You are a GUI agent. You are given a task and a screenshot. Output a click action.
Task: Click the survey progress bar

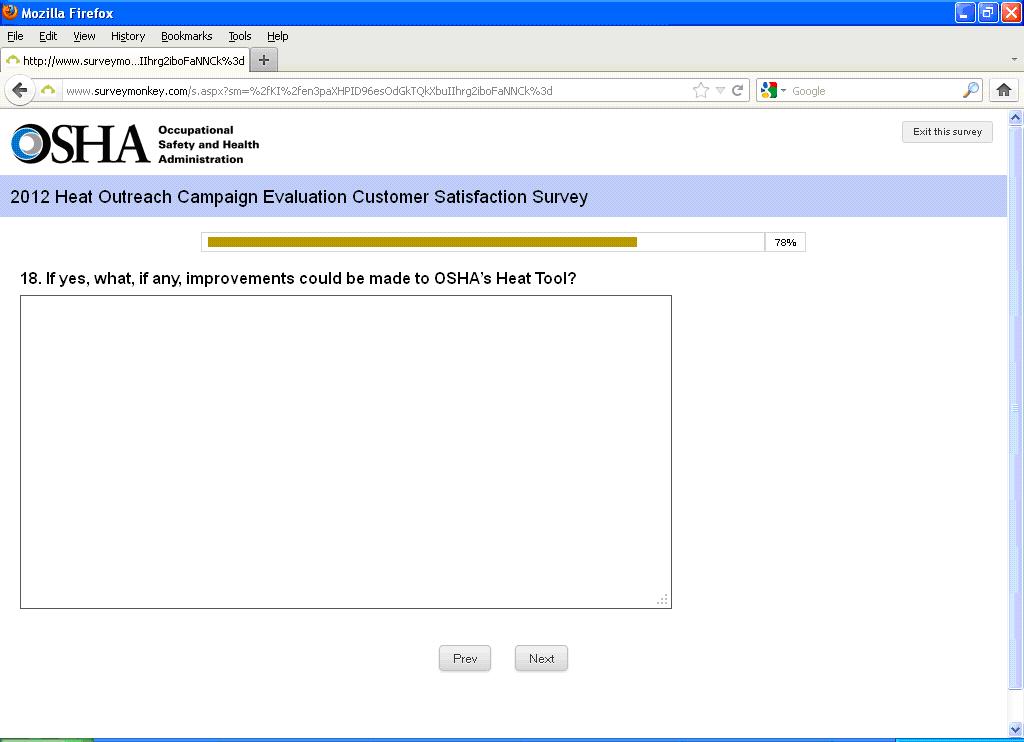click(x=483, y=242)
